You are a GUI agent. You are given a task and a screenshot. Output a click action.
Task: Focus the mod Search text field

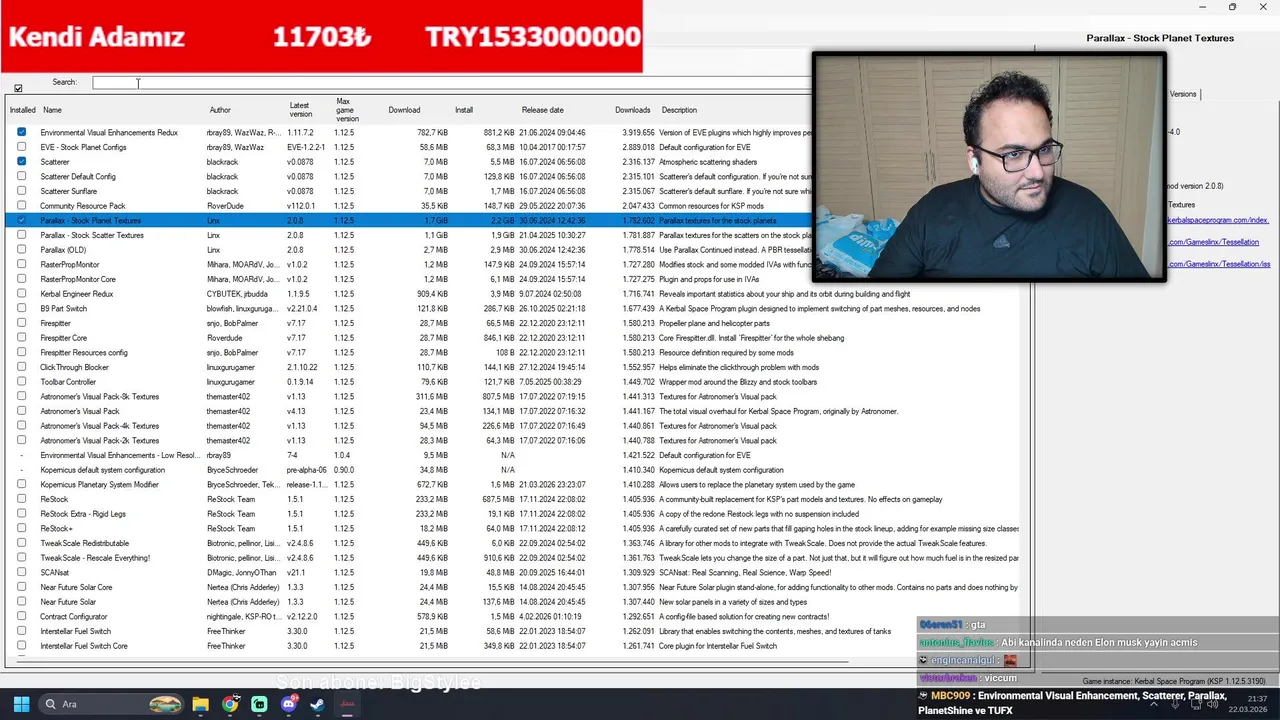(x=450, y=82)
